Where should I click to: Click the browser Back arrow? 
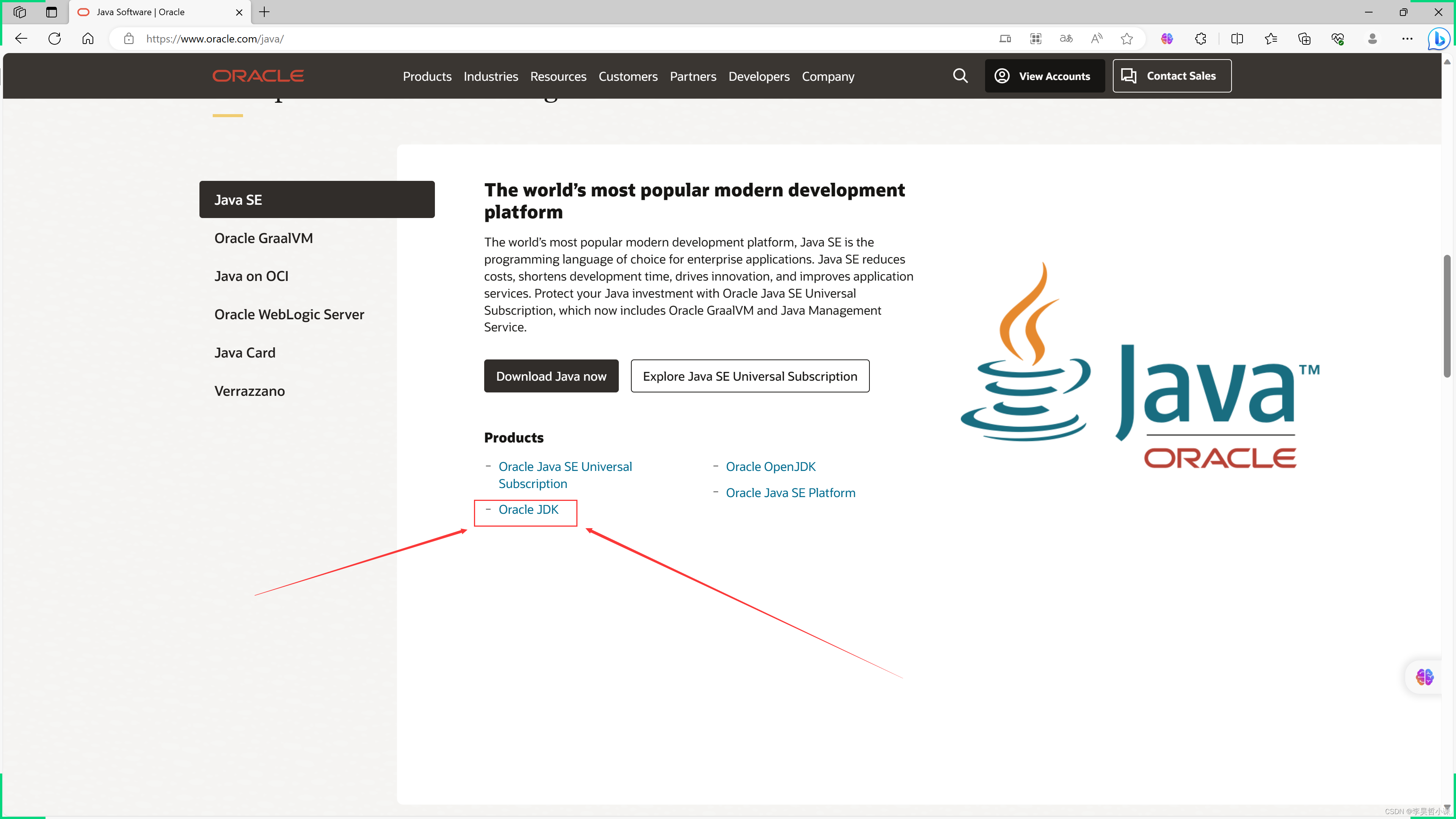click(x=22, y=38)
